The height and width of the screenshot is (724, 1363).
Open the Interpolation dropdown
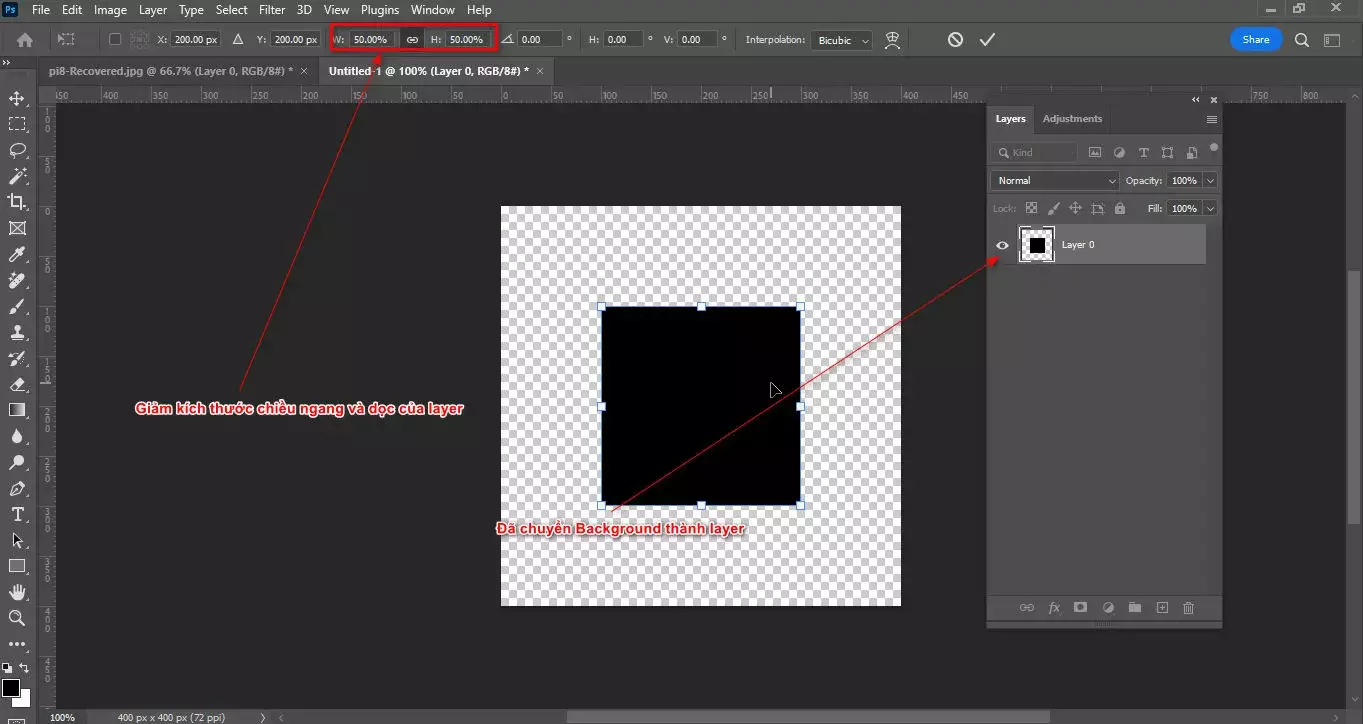(x=838, y=40)
